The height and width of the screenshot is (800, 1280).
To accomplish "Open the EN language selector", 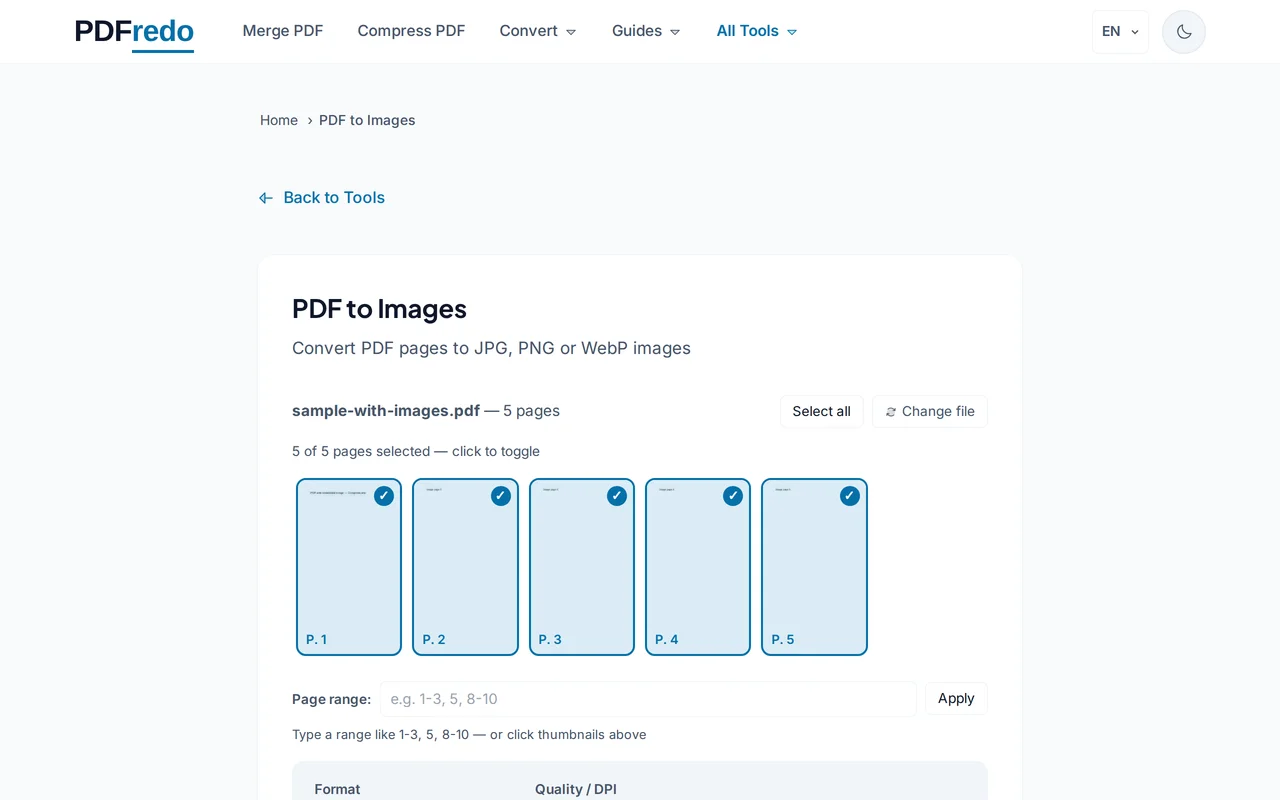I will [x=1120, y=31].
